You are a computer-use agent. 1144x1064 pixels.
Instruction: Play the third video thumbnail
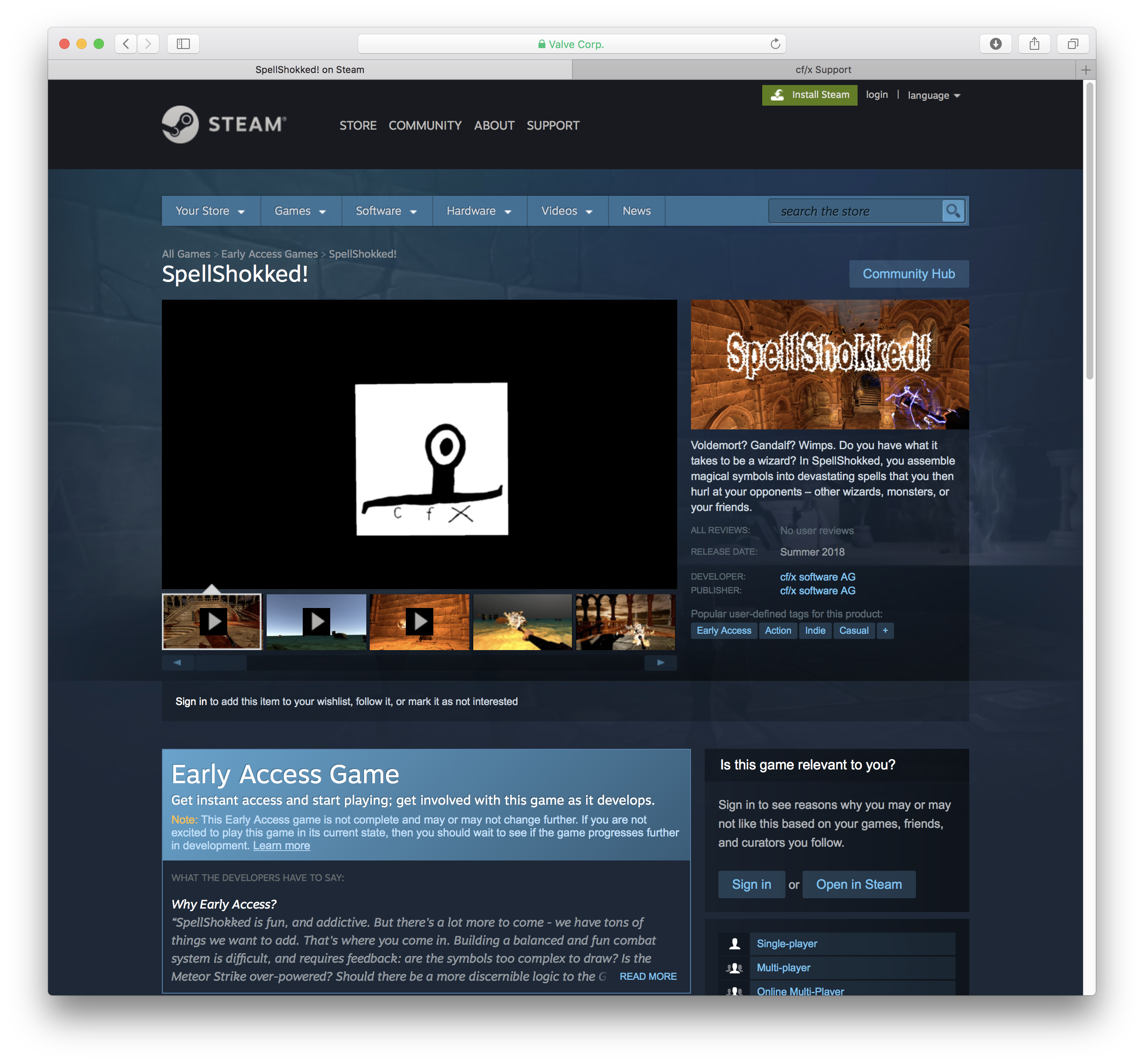420,621
